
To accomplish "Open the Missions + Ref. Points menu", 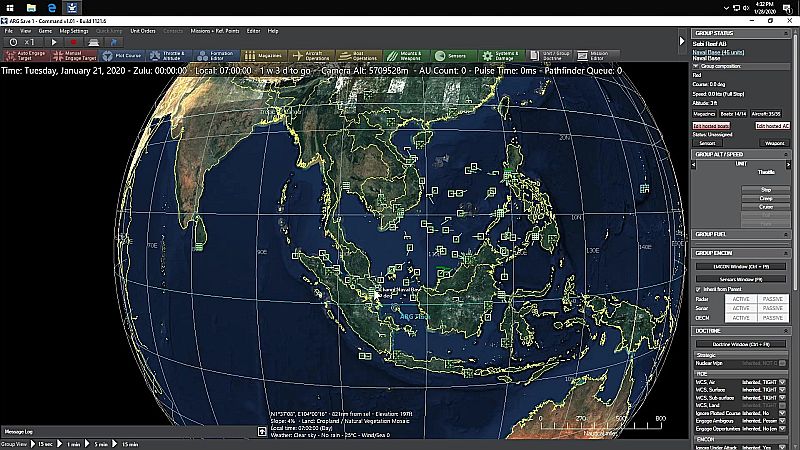I will [215, 31].
